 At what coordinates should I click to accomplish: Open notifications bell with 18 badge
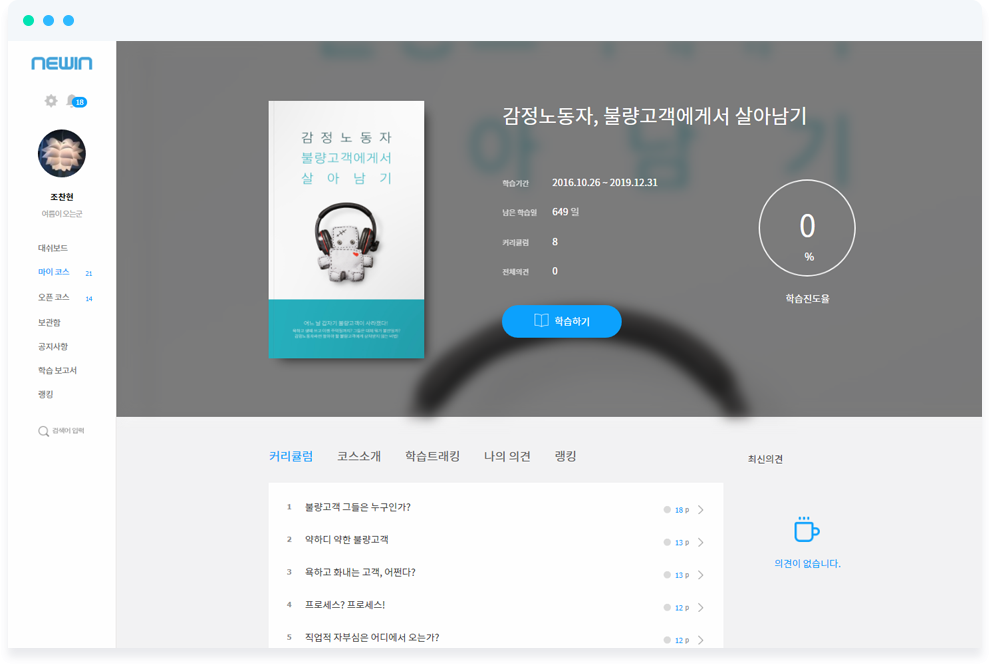[76, 101]
